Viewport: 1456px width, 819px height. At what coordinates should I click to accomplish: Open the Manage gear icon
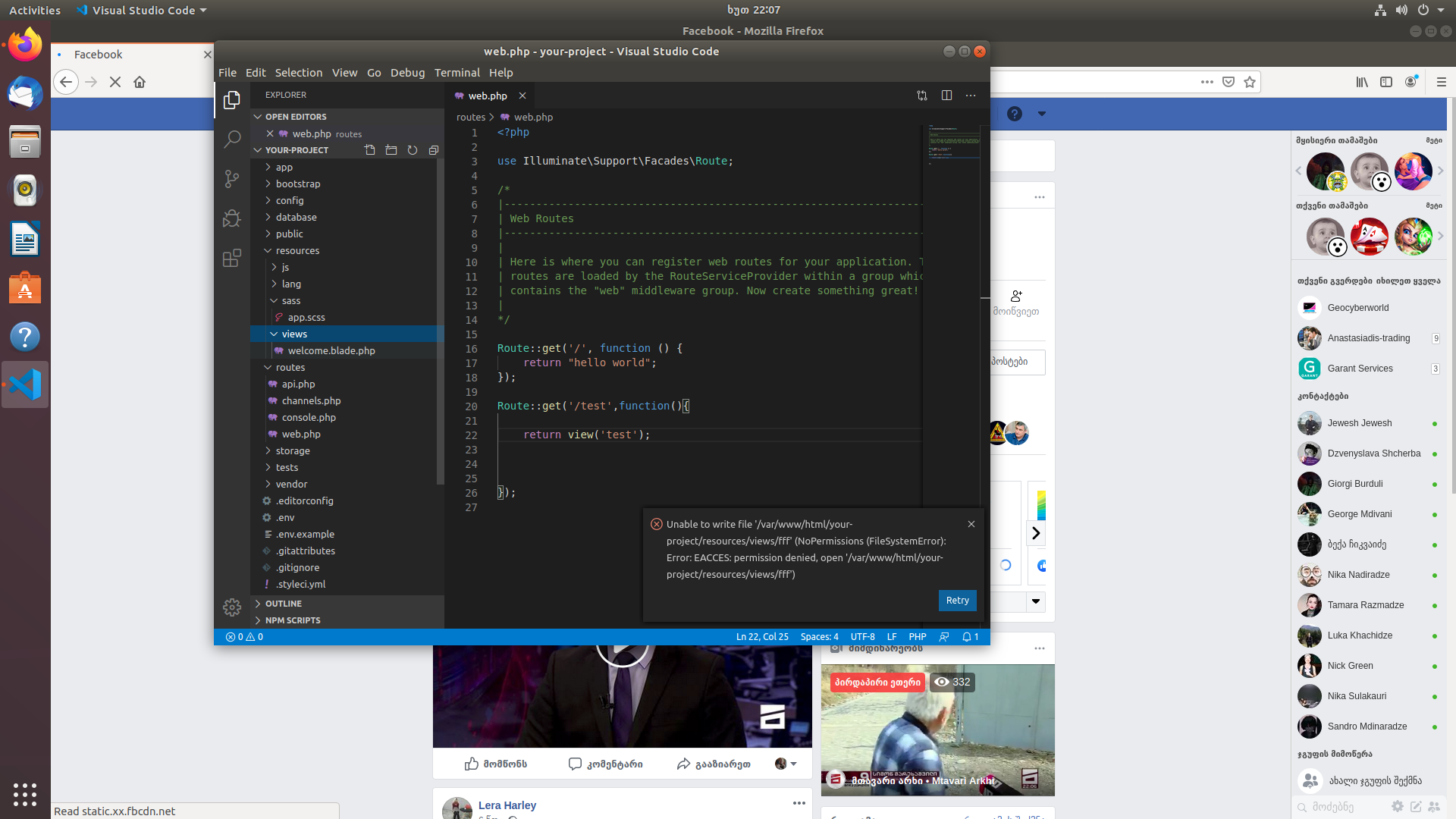(232, 607)
